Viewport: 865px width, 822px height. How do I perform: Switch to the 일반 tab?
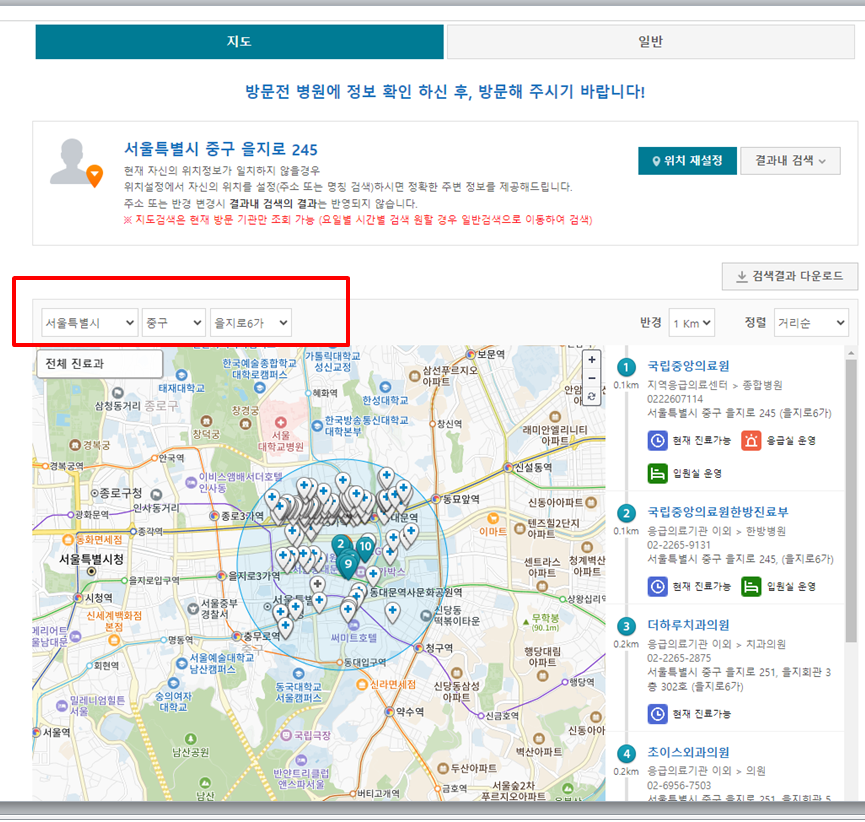click(648, 42)
